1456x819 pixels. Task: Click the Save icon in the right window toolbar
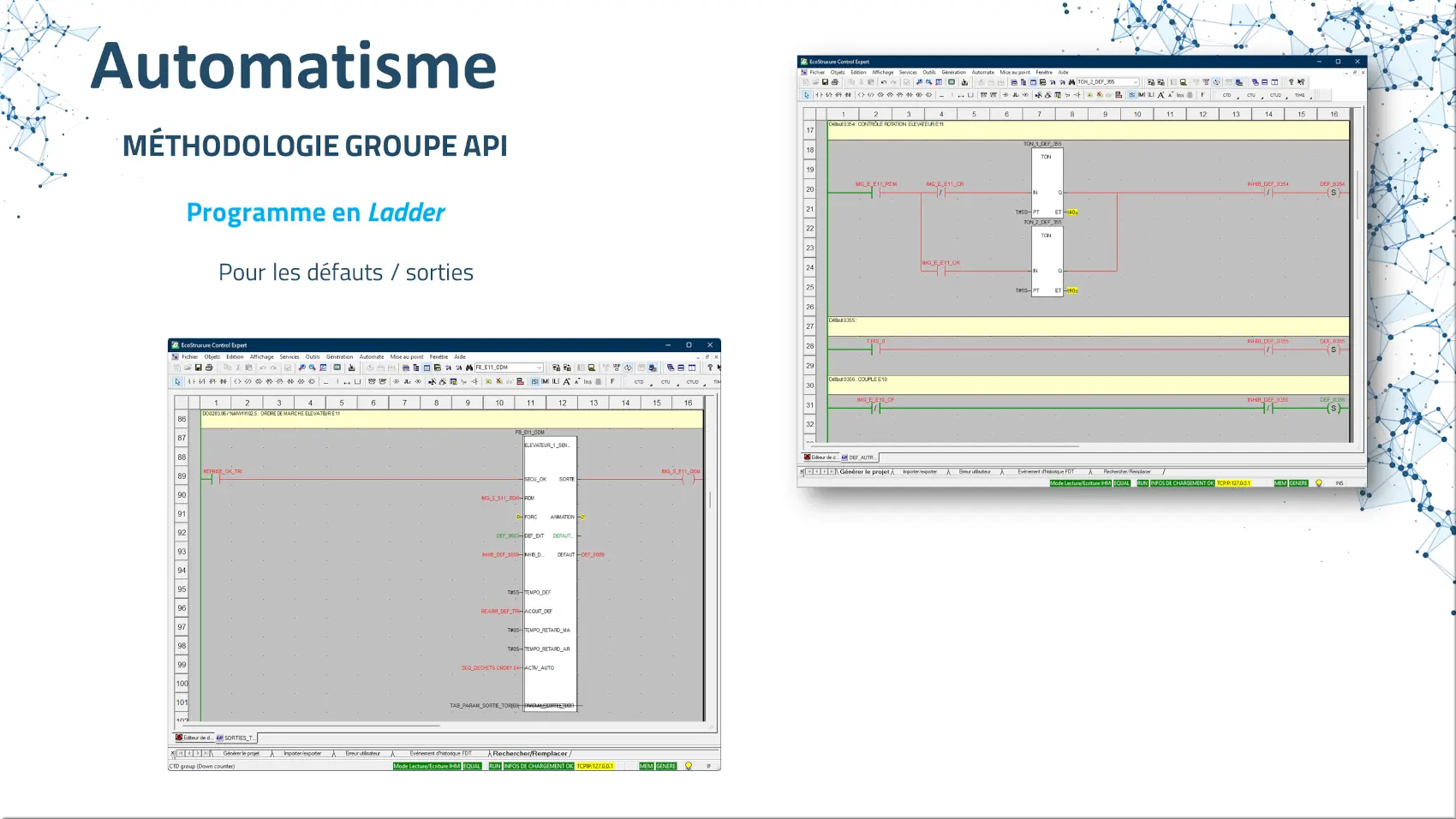825,83
